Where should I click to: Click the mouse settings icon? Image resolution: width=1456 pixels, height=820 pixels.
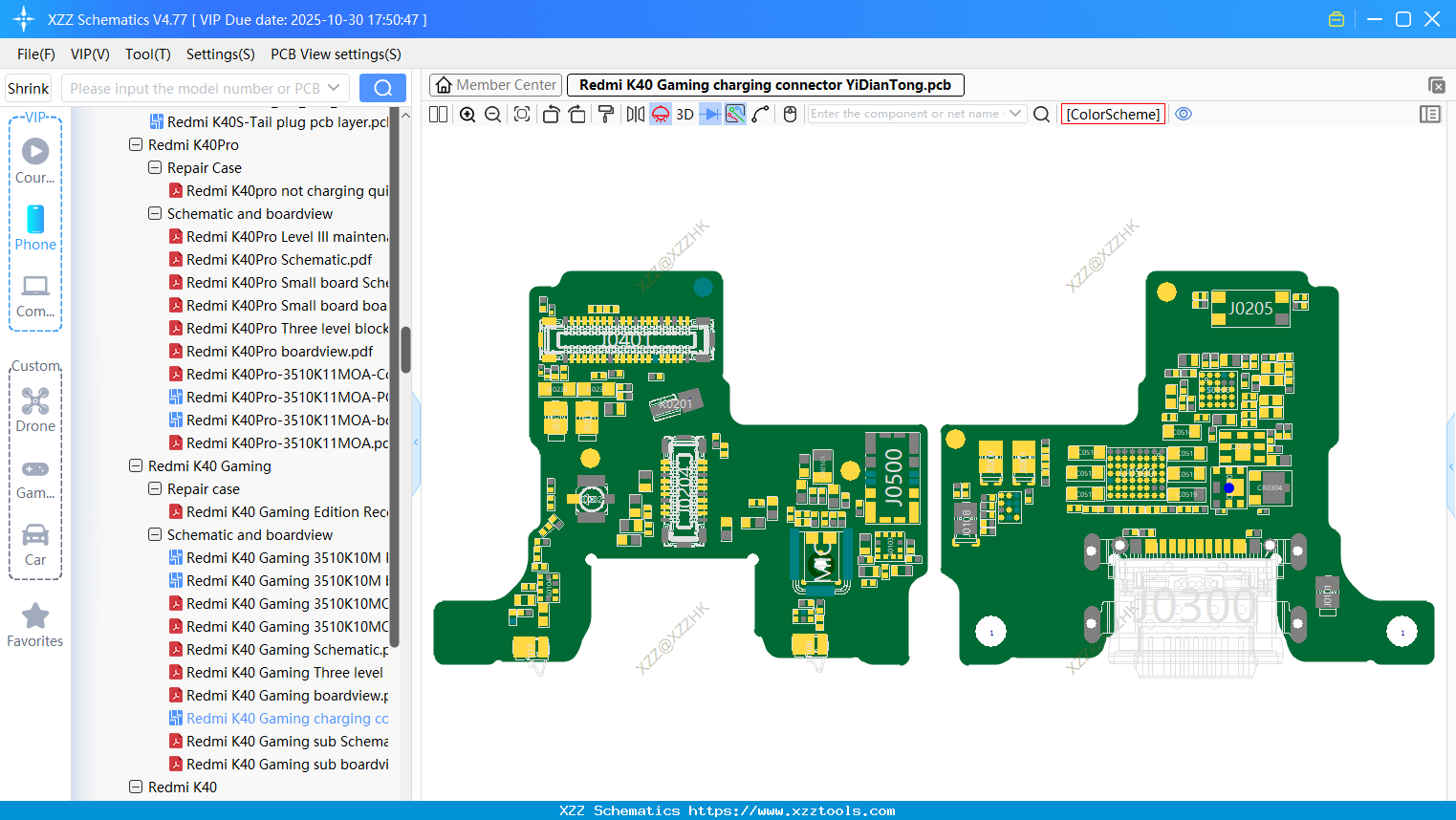click(x=790, y=115)
